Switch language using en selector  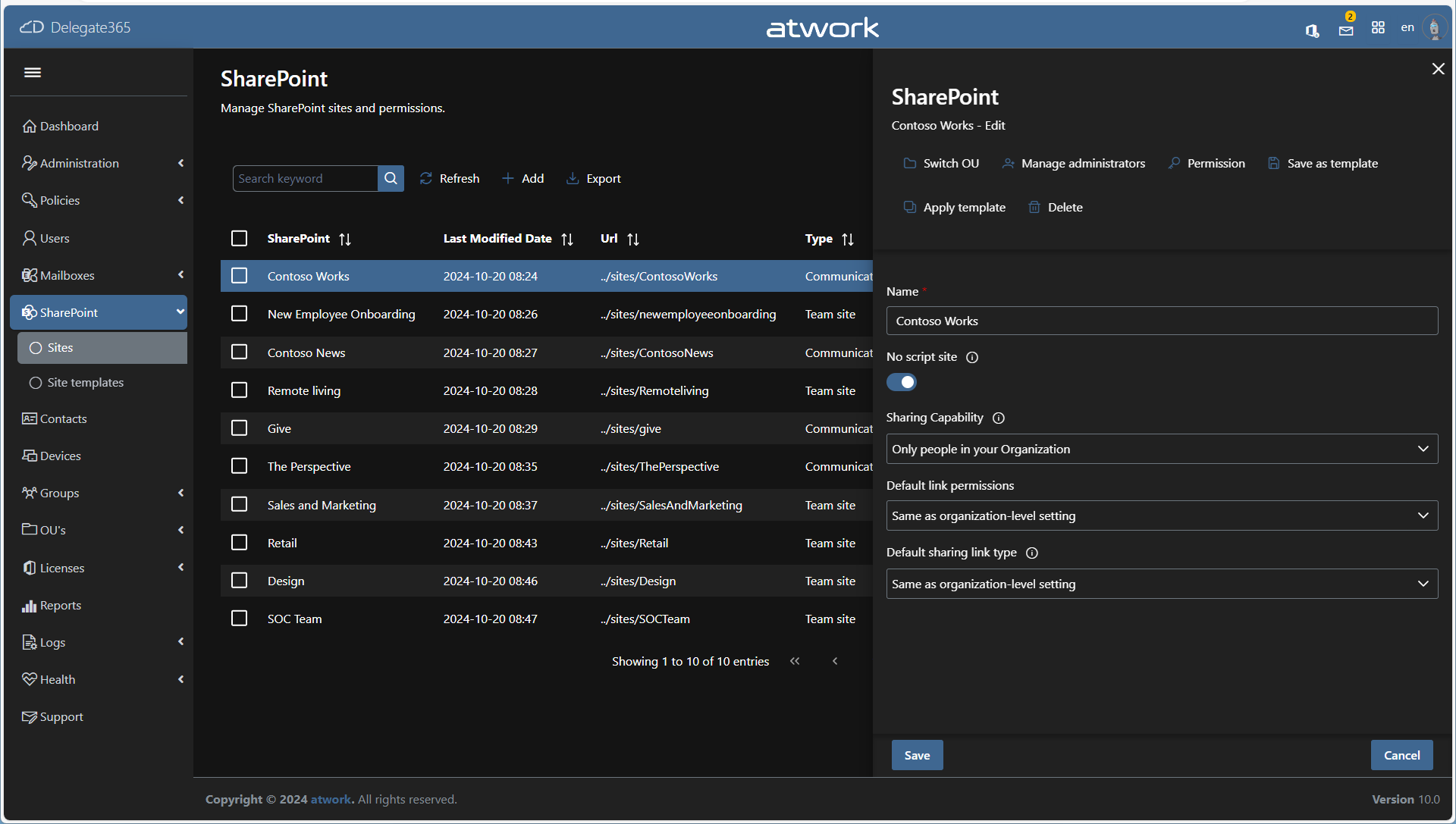click(1407, 27)
